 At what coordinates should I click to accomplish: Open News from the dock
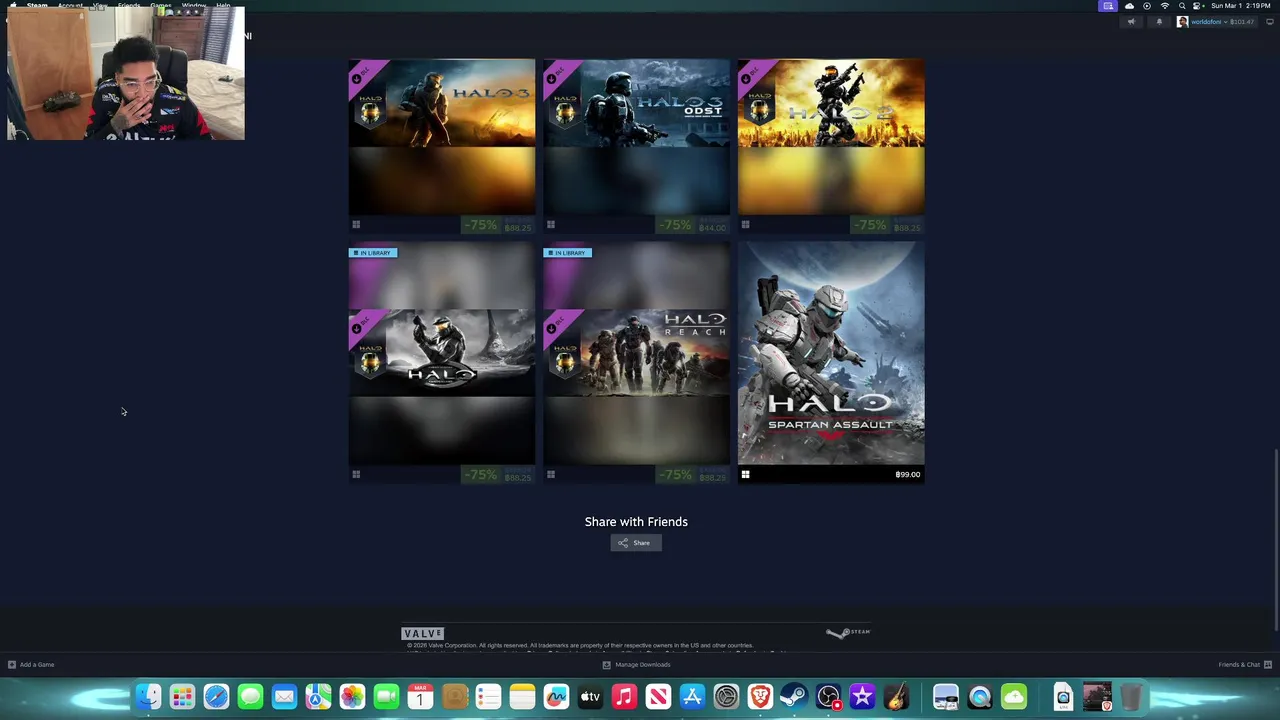click(658, 697)
